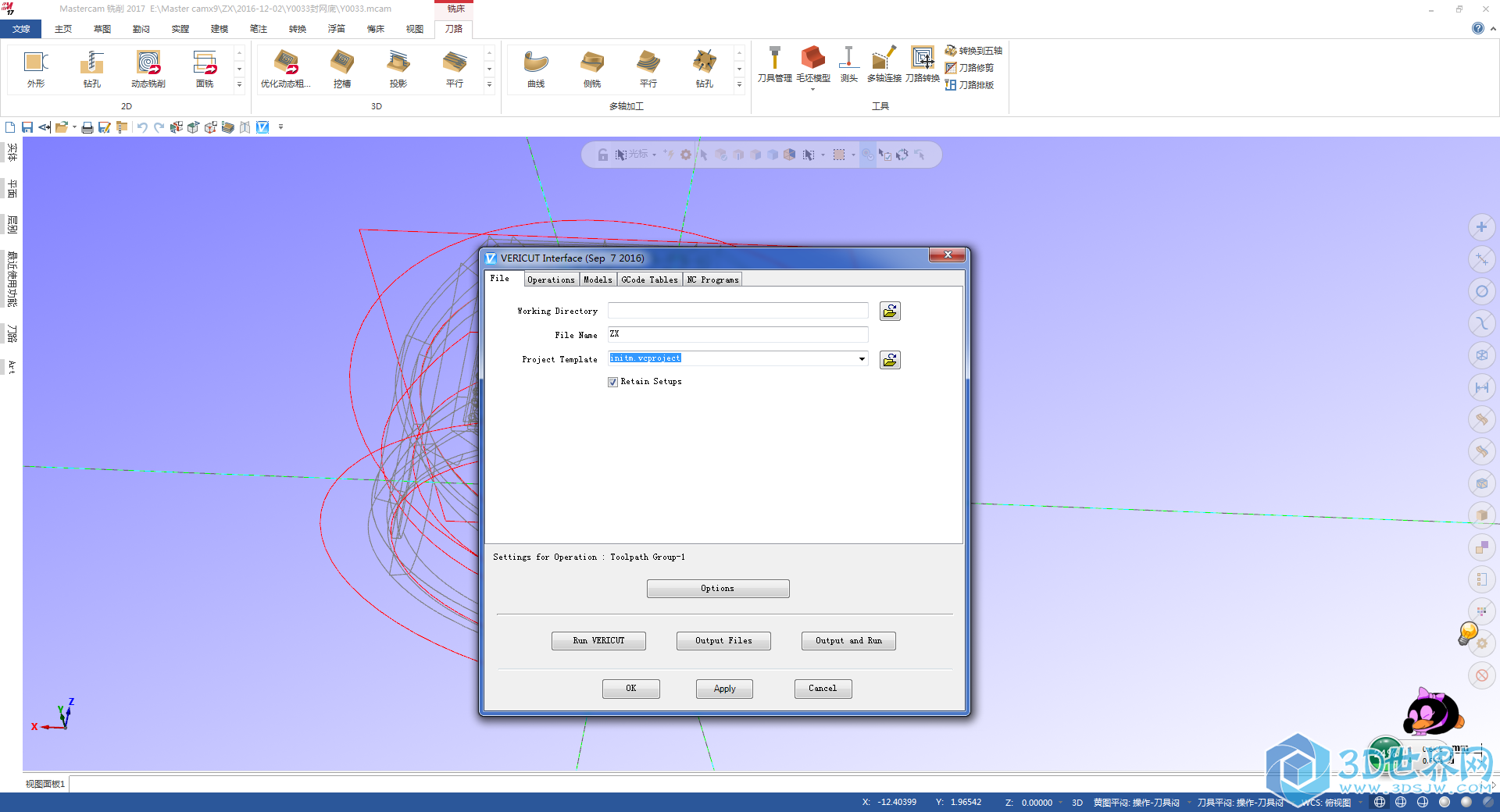Click the Save icon in quick access toolbar
Image resolution: width=1500 pixels, height=812 pixels.
[x=27, y=127]
